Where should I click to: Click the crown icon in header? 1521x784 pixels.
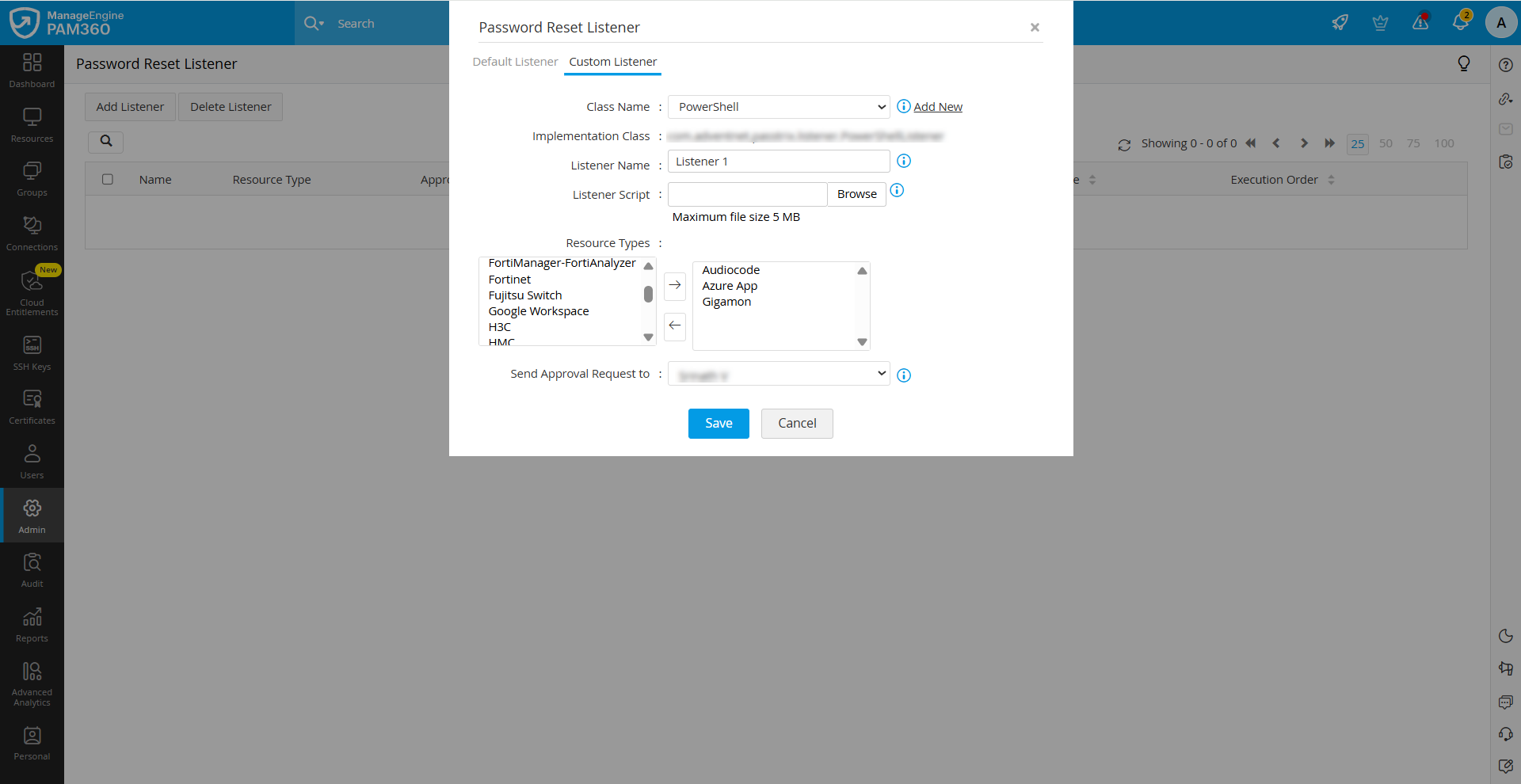1380,23
